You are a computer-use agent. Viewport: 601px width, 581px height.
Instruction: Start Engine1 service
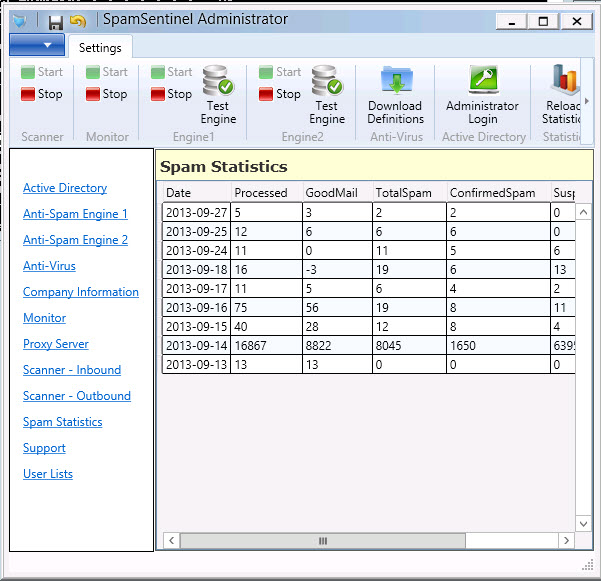pos(171,72)
